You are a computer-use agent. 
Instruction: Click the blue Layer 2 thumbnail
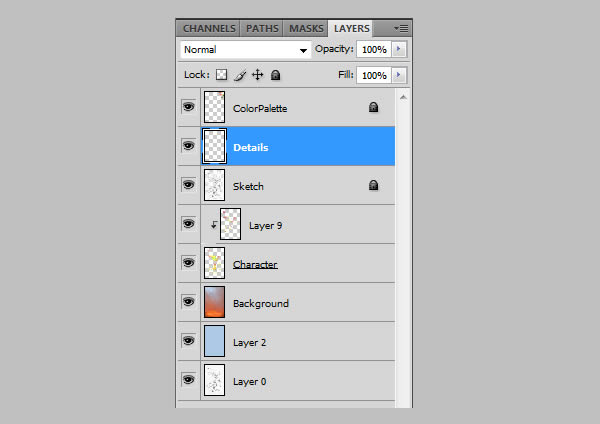pos(214,341)
